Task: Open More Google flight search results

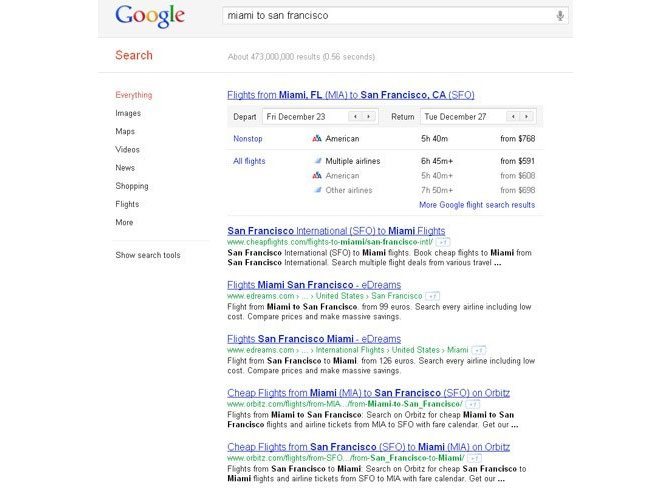Action: coord(477,205)
